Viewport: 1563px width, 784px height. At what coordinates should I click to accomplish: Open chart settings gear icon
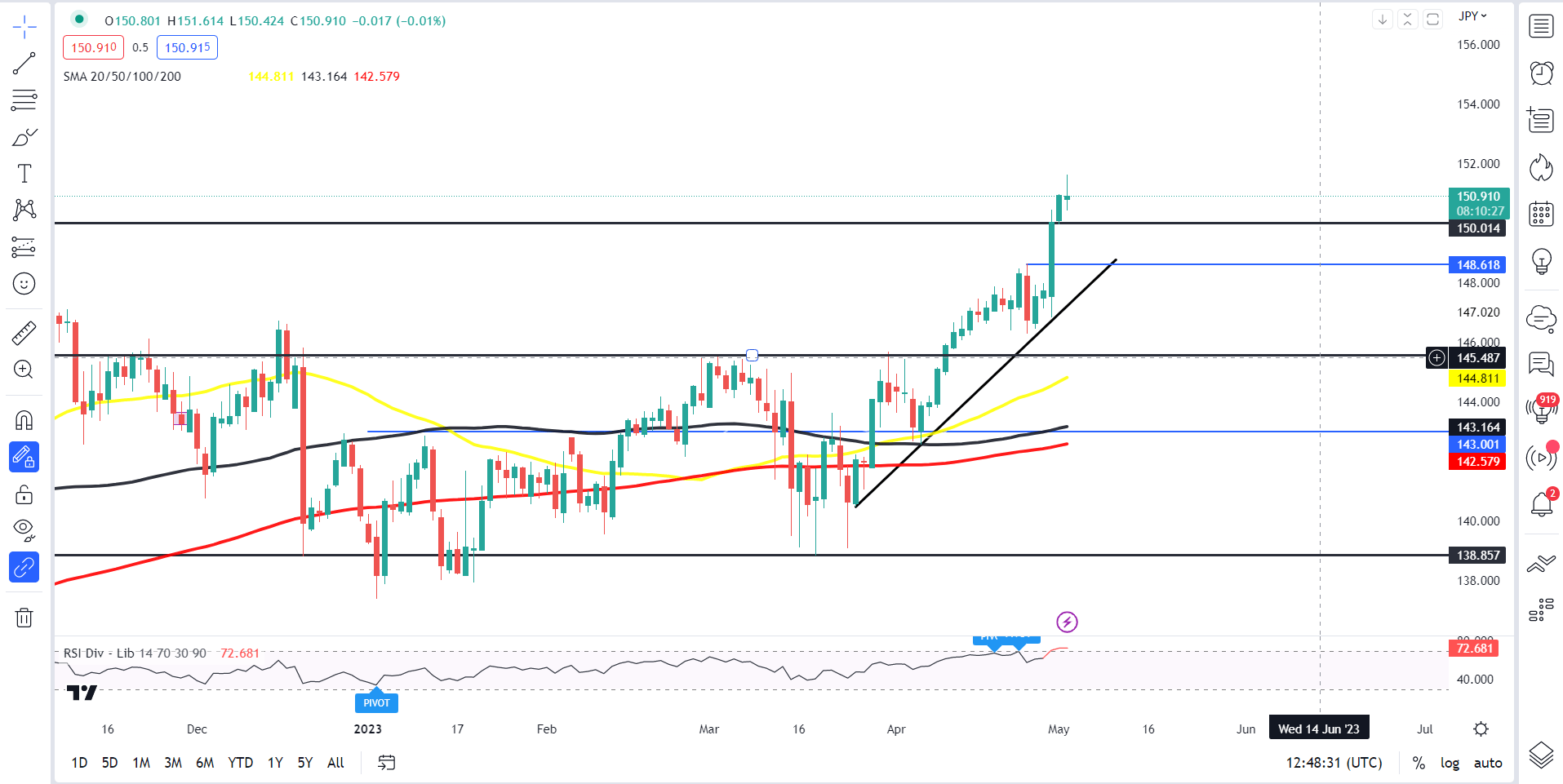click(1481, 729)
